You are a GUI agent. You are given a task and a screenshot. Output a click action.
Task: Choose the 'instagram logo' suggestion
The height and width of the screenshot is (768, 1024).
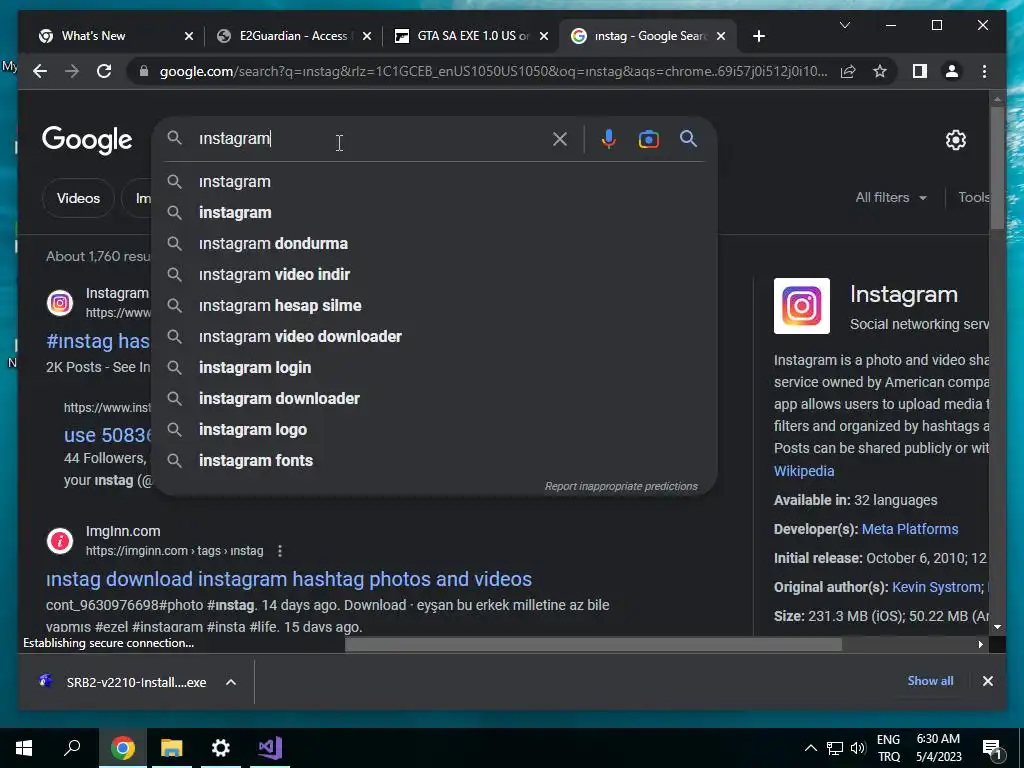(x=435, y=430)
